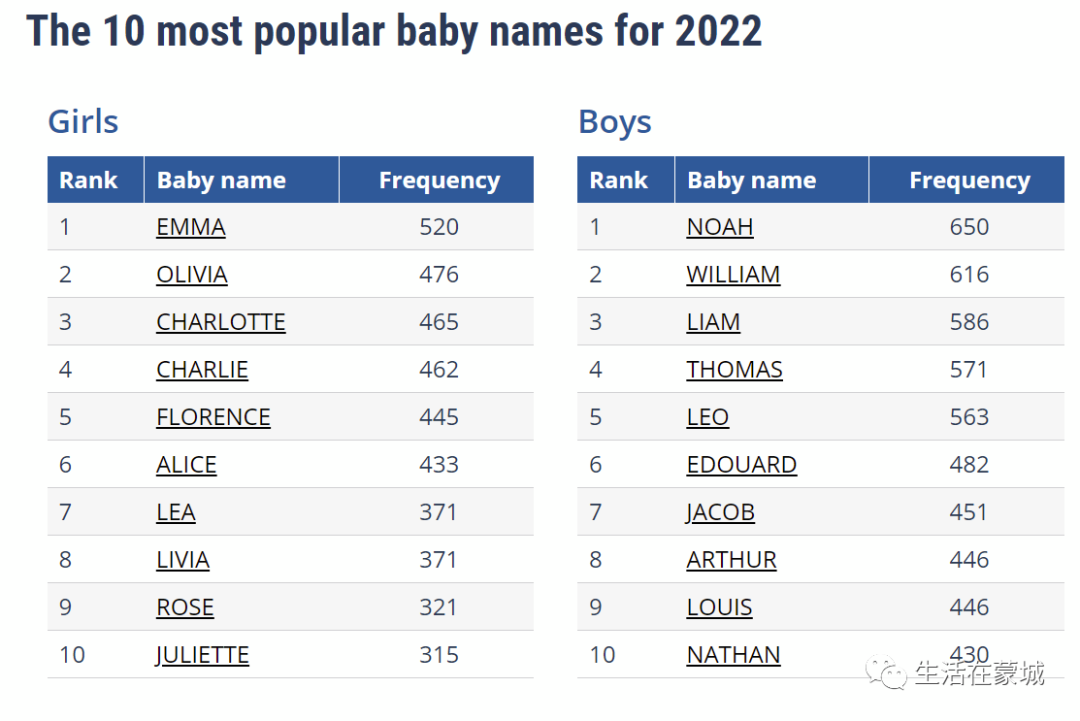This screenshot has height=721, width=1080.
Task: Open the EMMA baby name link
Action: click(x=191, y=227)
